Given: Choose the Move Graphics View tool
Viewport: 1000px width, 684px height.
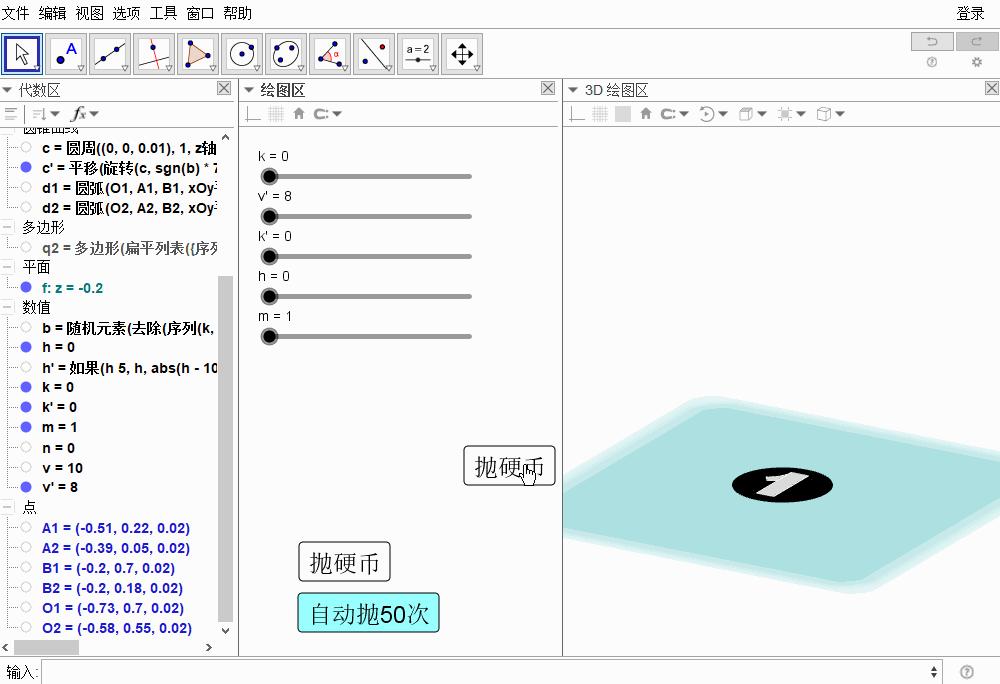Looking at the screenshot, I should point(462,54).
